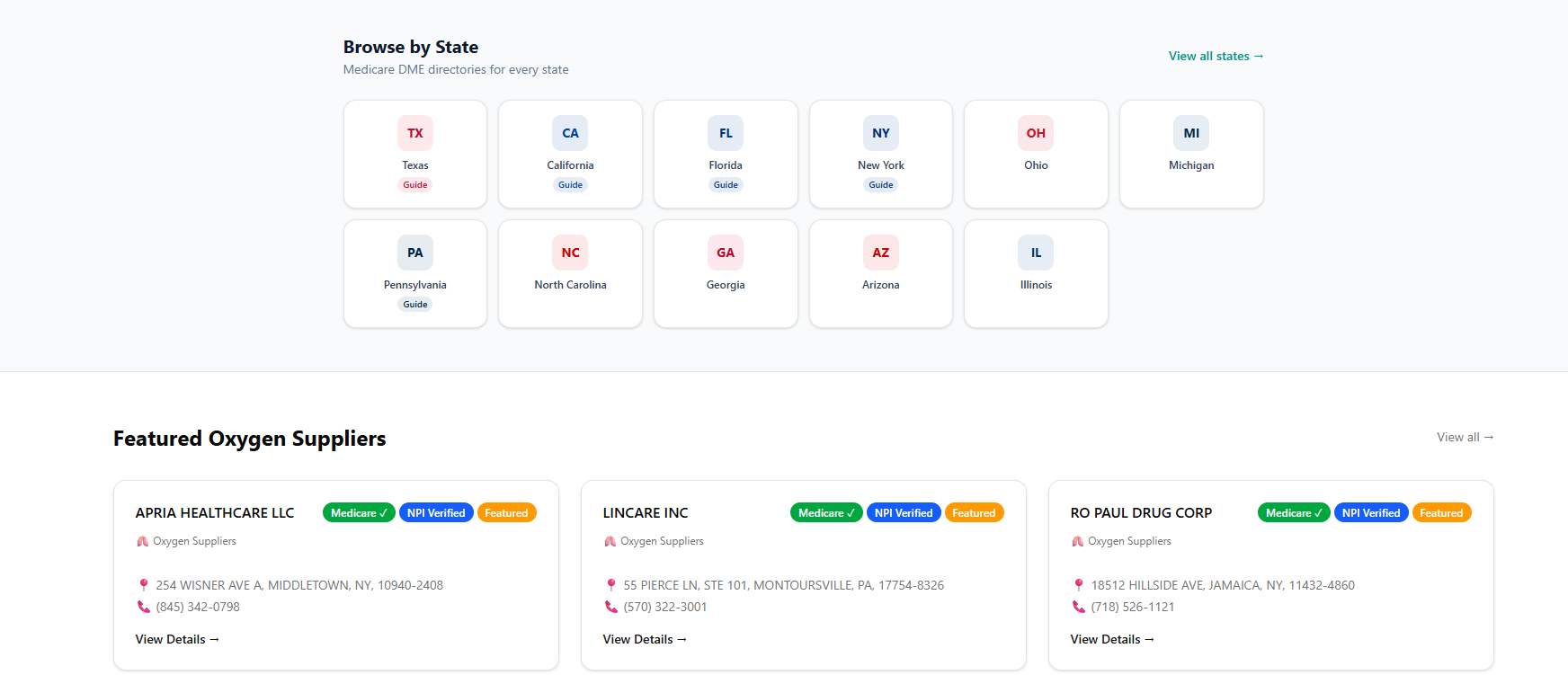Screen dimensions: 1568x675
Task: Open the Texas Guide badge
Action: coord(415,185)
